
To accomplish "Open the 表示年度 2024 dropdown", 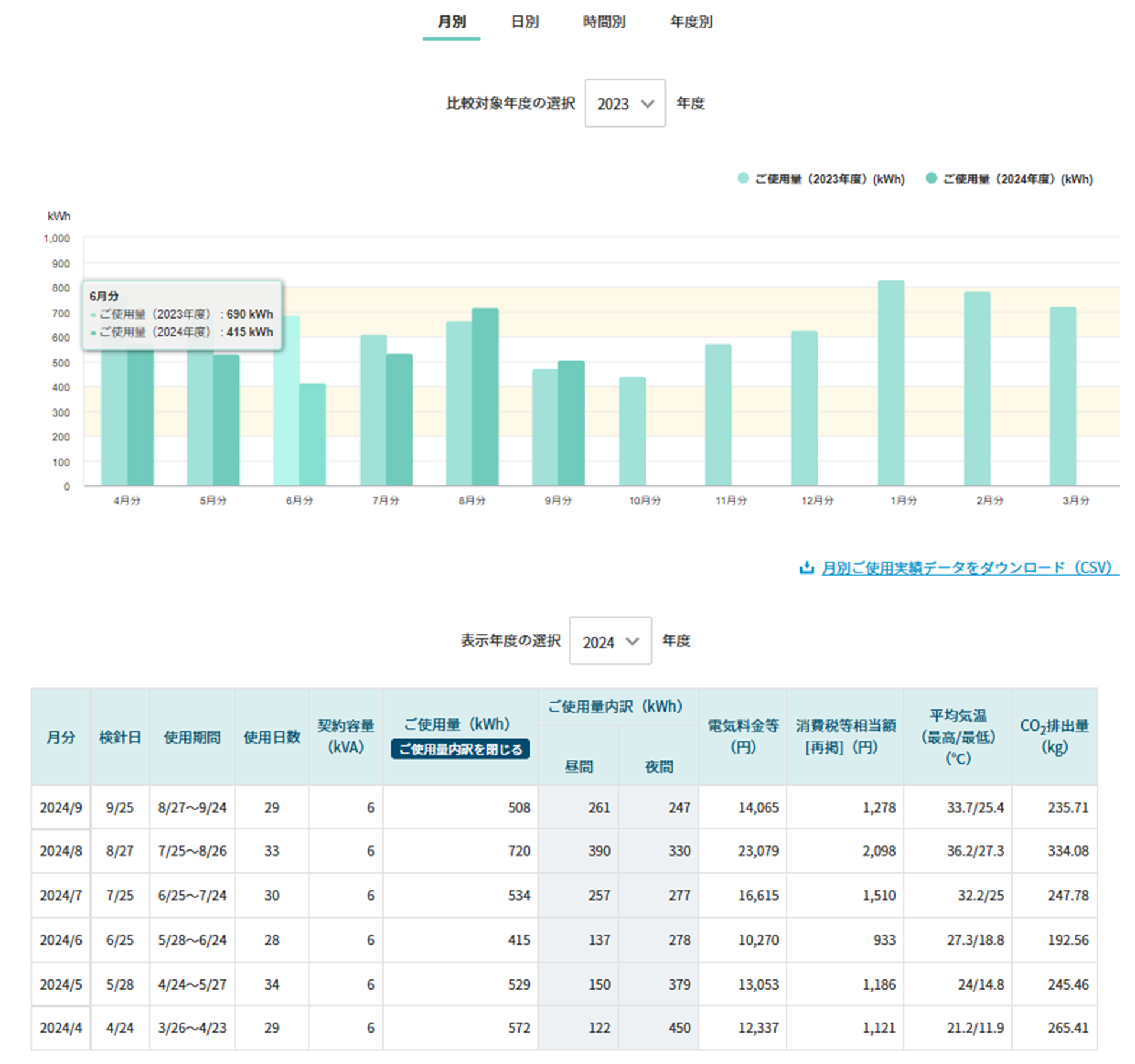I will pyautogui.click(x=609, y=641).
